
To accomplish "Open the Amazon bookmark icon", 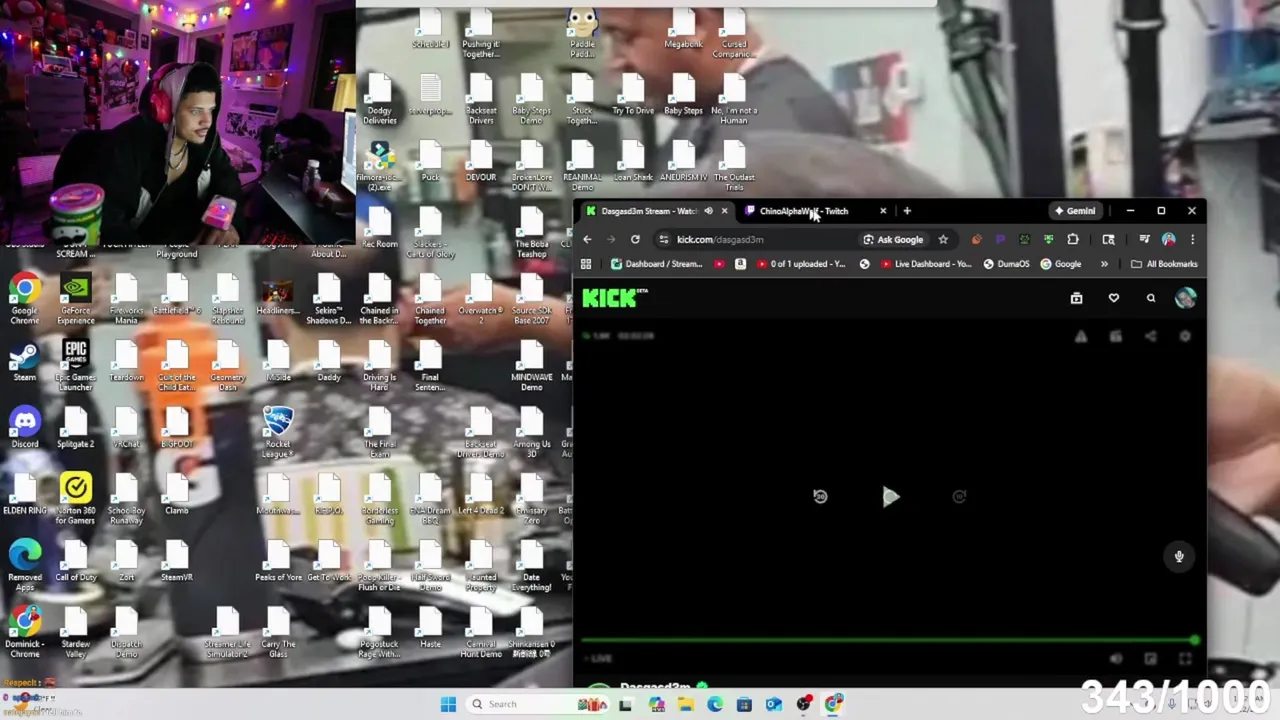I will 740,264.
